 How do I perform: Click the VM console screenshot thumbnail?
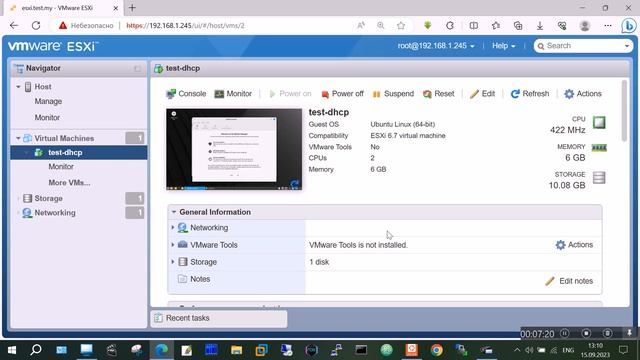coord(234,149)
